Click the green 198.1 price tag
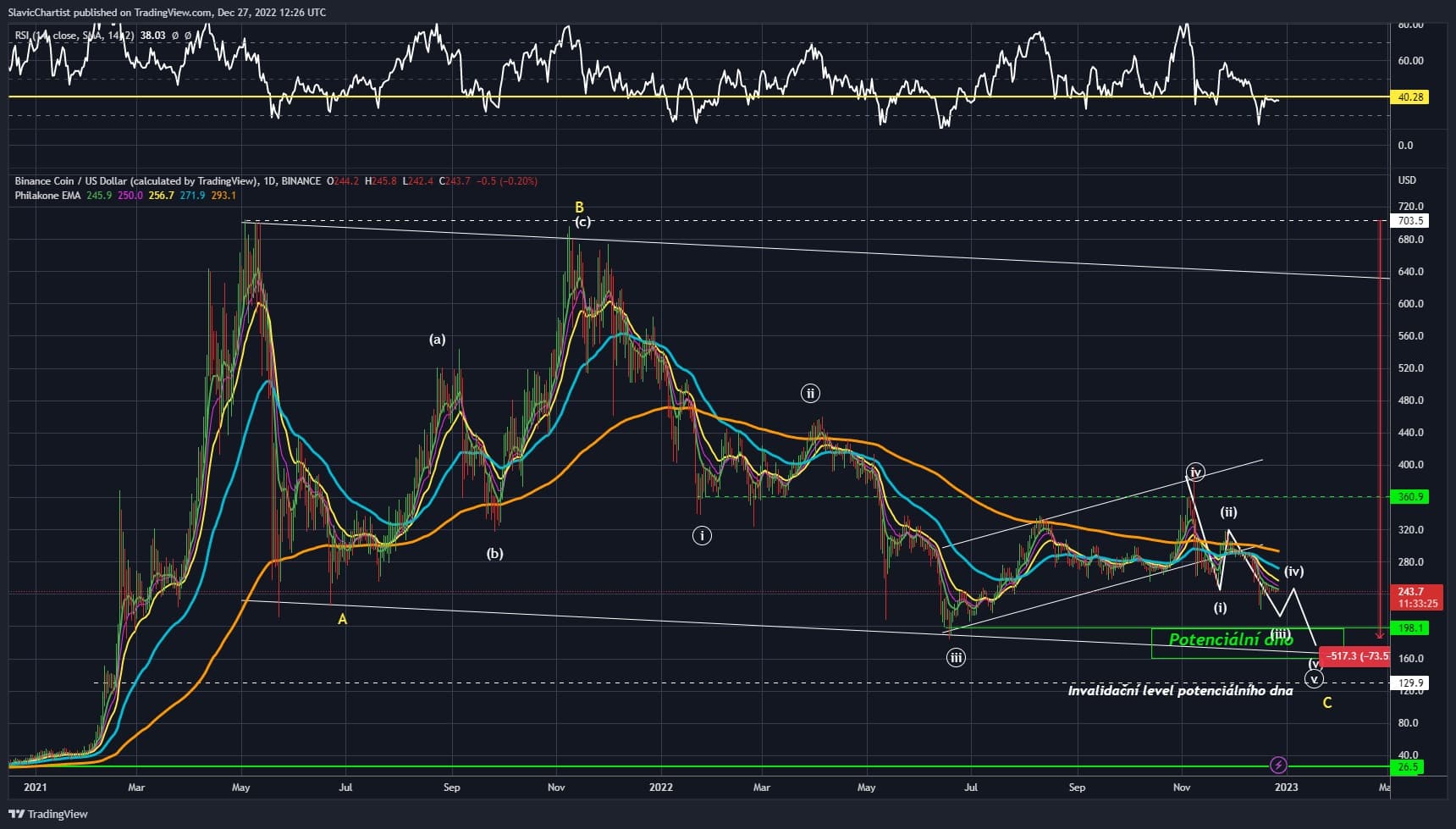Viewport: 1456px width, 829px height. [x=1410, y=628]
